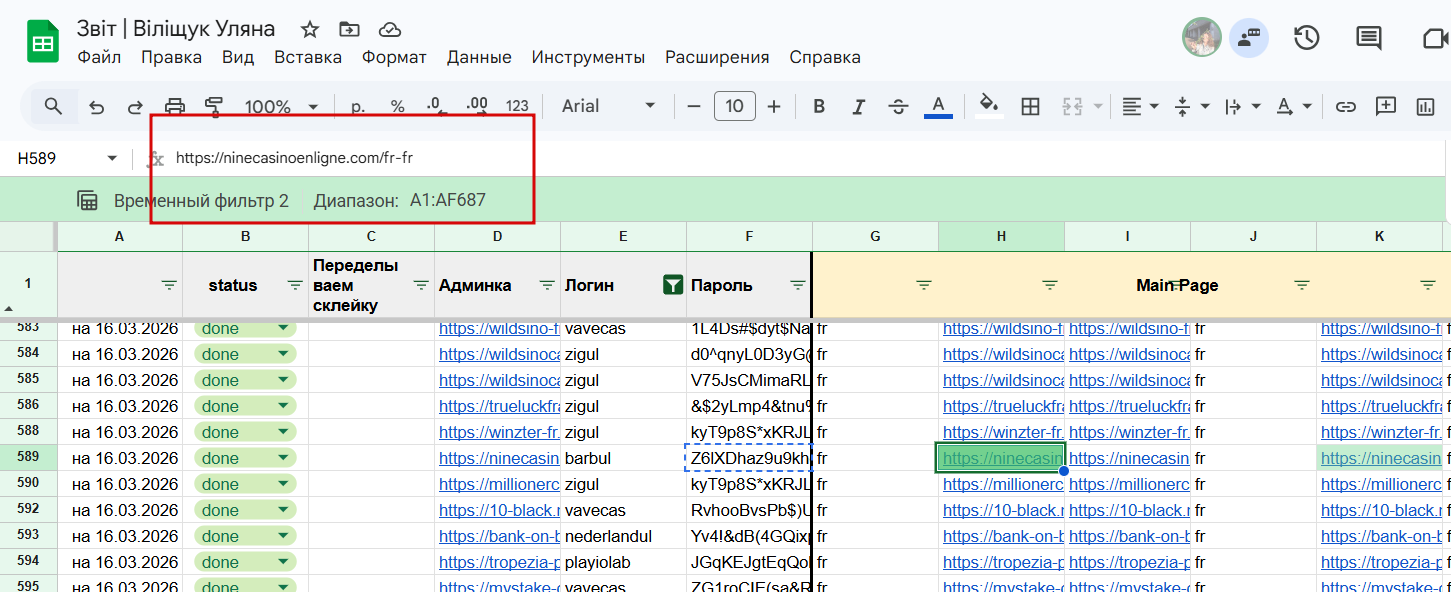
Task: Check the cloud save status icon
Action: 390,29
